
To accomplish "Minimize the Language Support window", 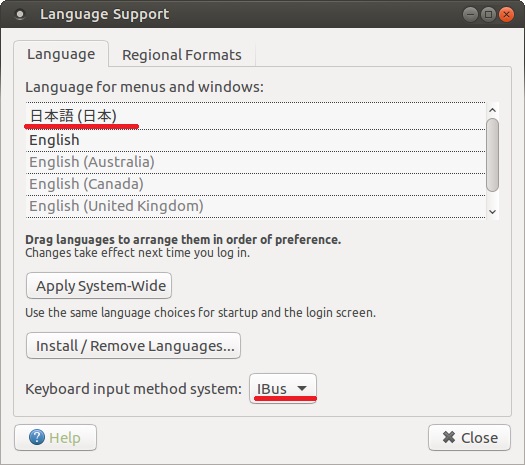I will tap(470, 15).
